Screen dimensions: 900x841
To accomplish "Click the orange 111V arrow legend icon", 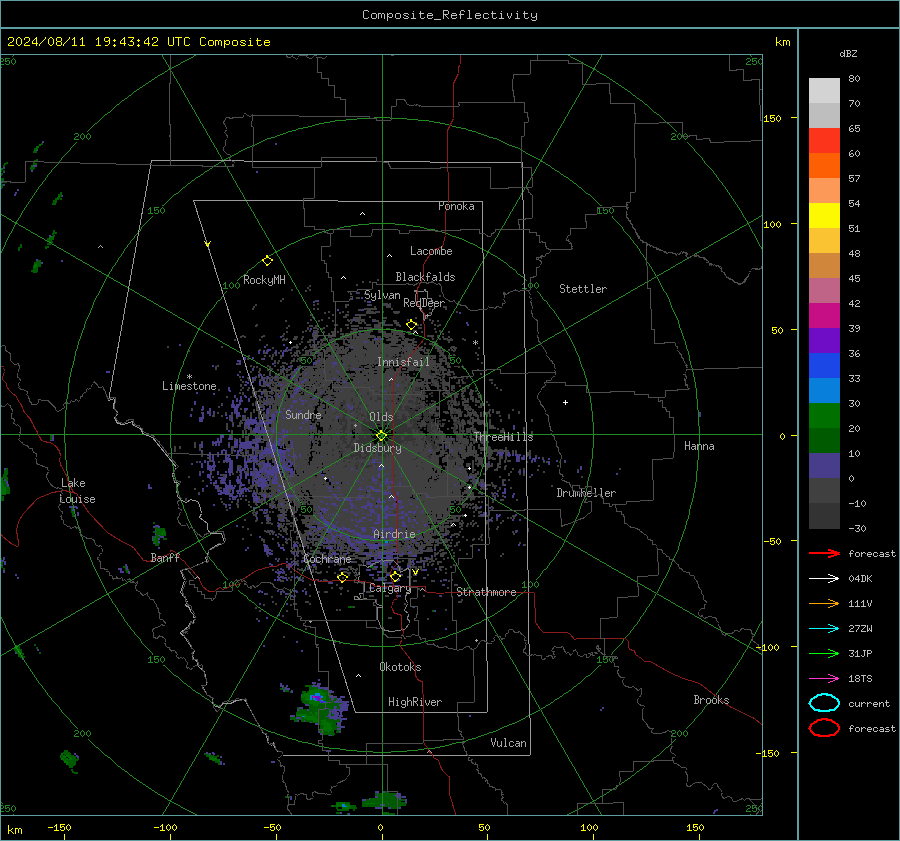I will 824,603.
